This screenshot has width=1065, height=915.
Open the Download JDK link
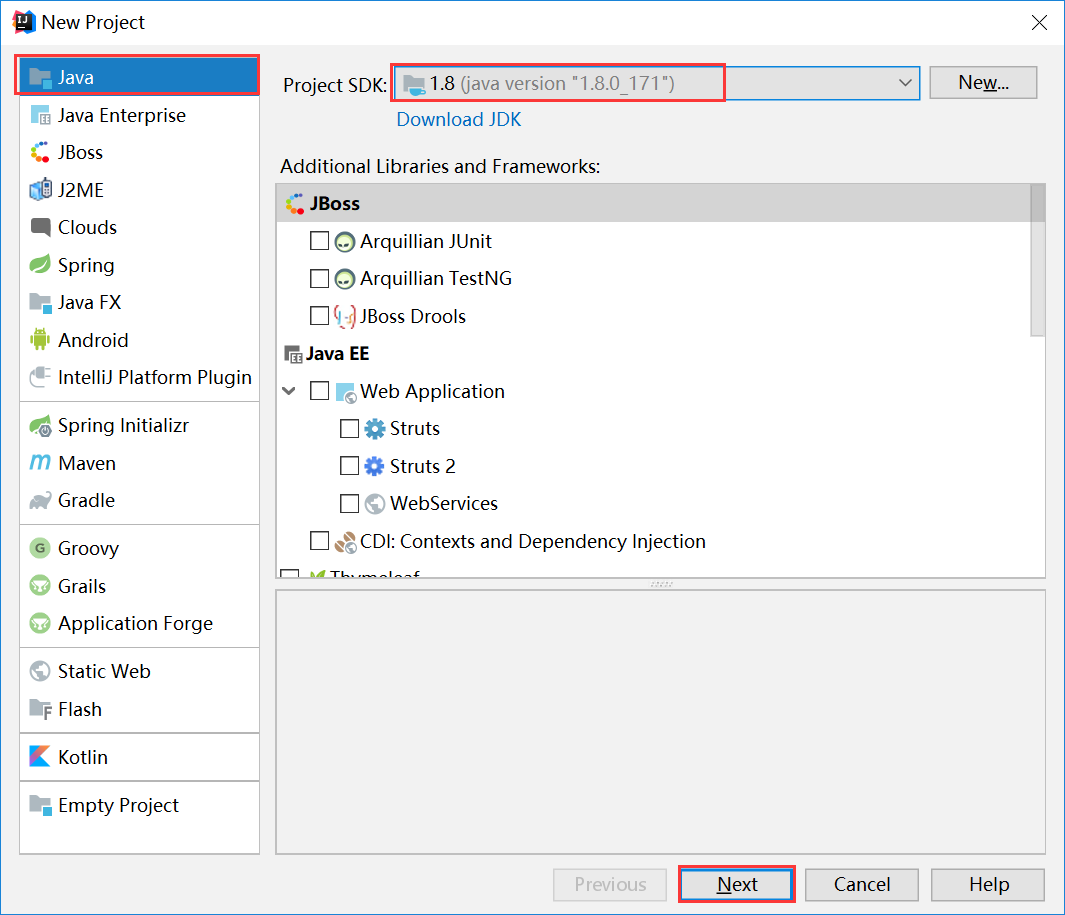[458, 120]
